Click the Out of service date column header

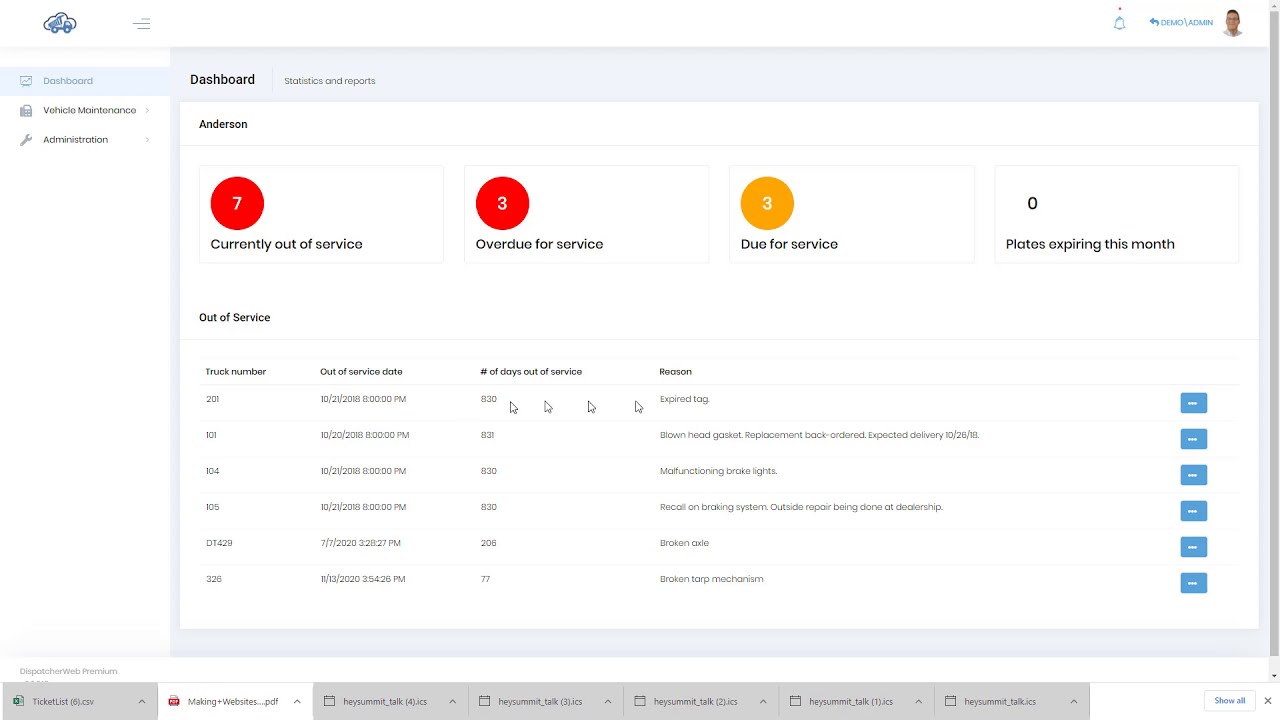[361, 372]
